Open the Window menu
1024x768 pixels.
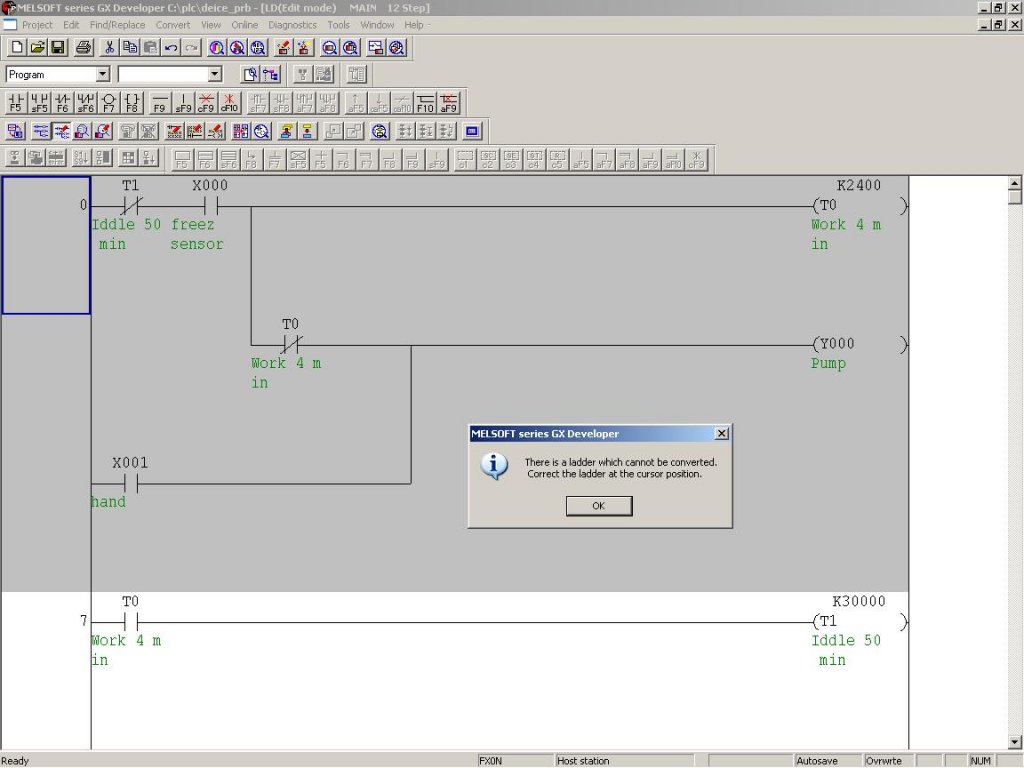pyautogui.click(x=377, y=25)
